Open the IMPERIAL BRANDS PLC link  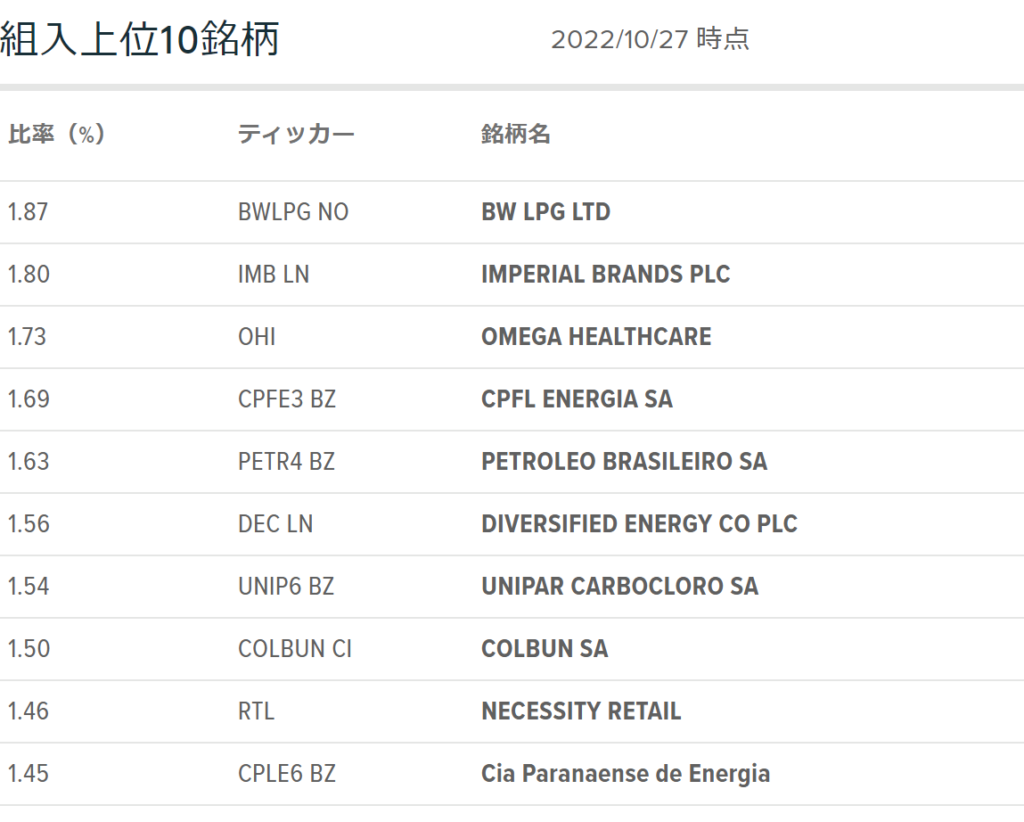(605, 274)
